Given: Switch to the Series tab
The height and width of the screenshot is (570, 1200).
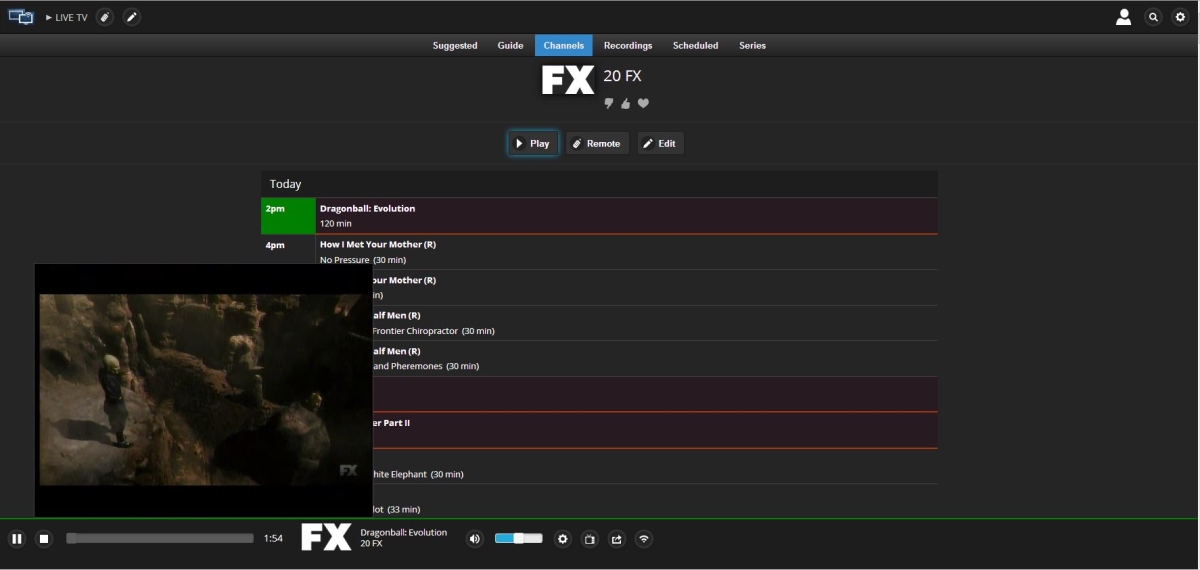Looking at the screenshot, I should tap(752, 46).
